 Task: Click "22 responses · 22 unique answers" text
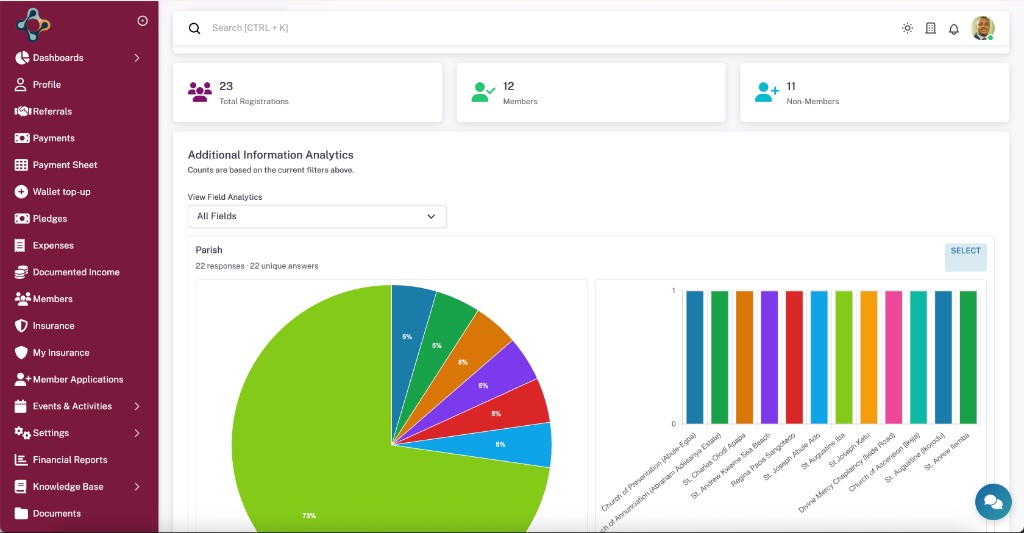257,266
